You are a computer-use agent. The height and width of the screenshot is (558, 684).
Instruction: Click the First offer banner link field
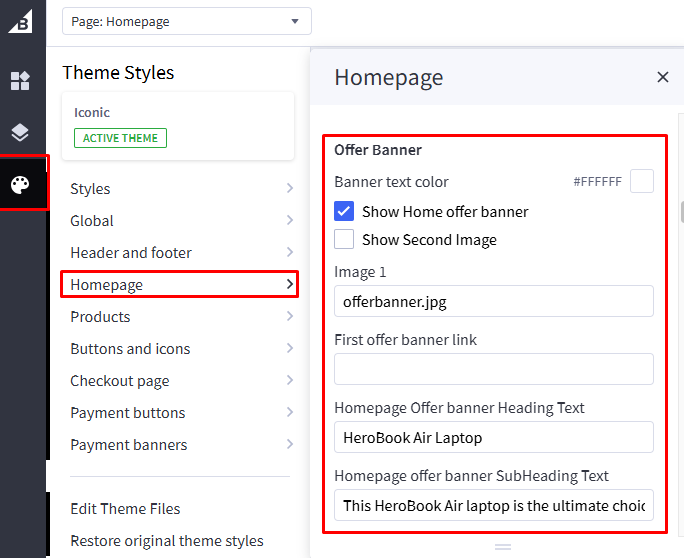(x=493, y=369)
